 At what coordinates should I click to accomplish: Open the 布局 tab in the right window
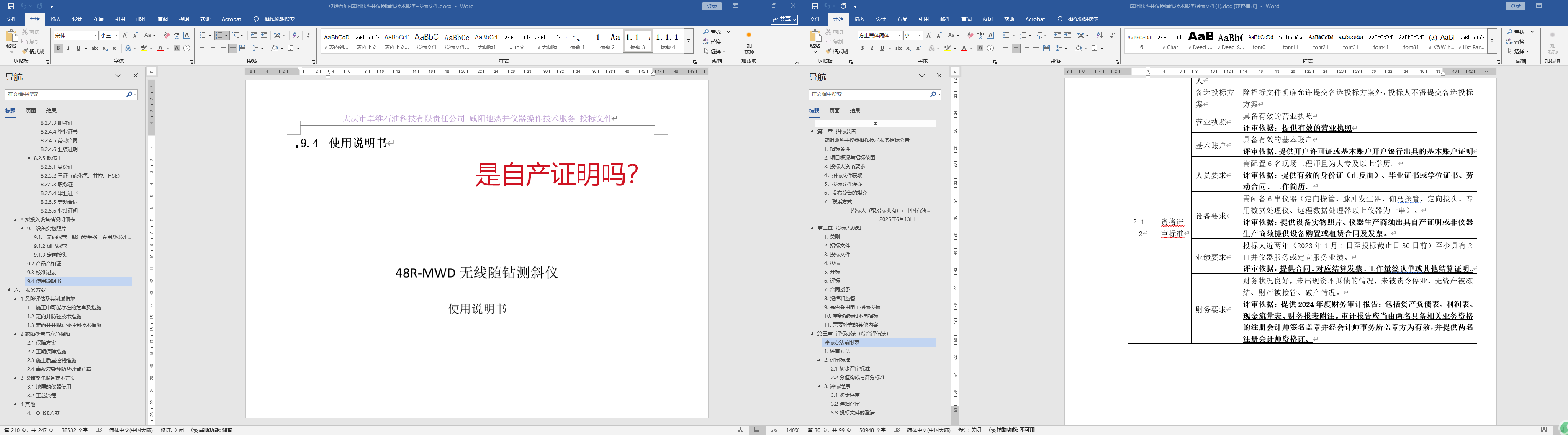click(902, 20)
